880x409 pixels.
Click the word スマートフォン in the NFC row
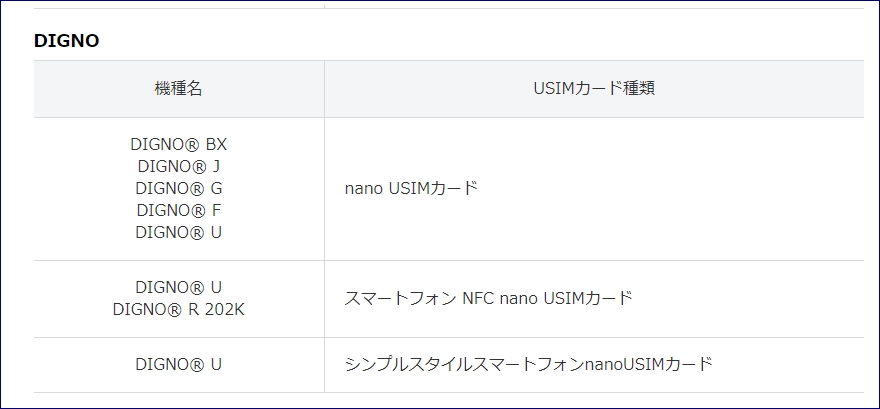point(400,299)
